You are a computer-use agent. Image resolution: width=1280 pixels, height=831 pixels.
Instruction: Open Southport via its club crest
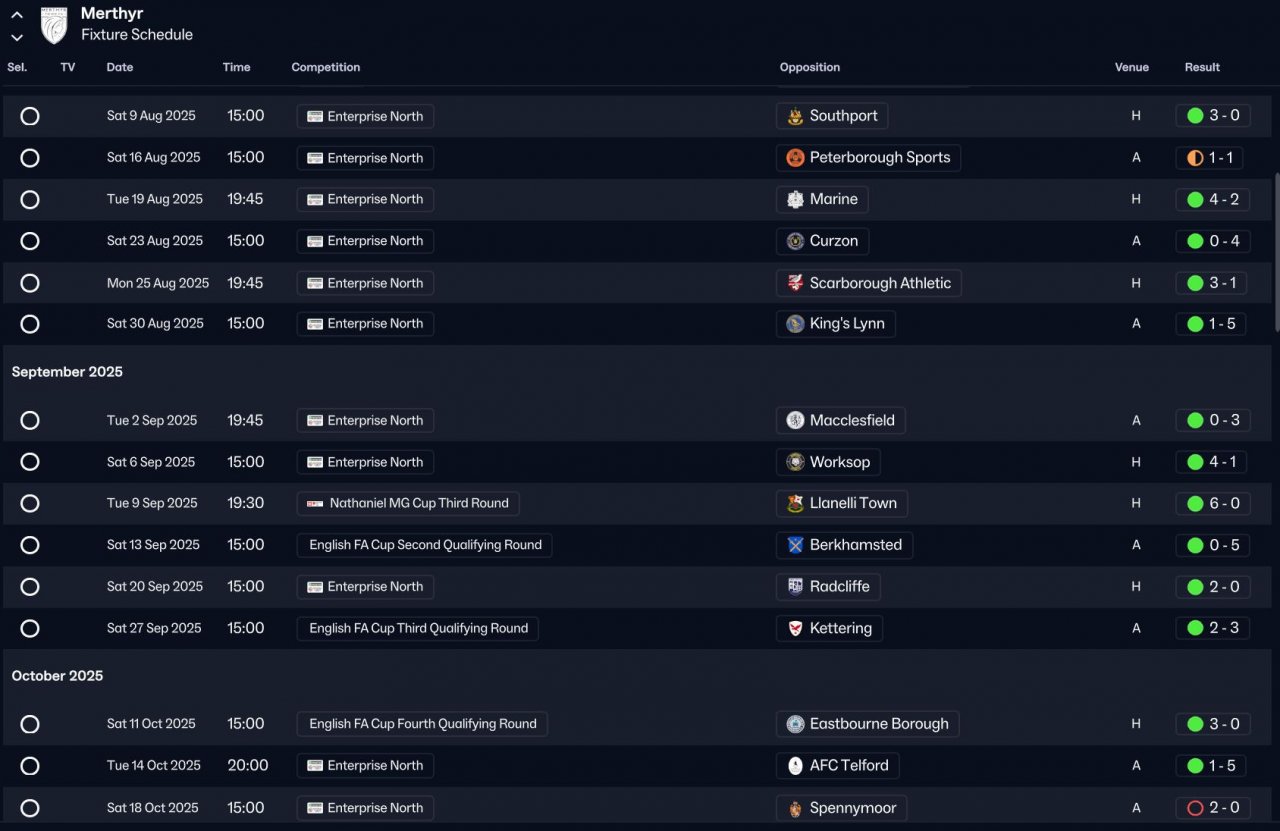(x=795, y=116)
